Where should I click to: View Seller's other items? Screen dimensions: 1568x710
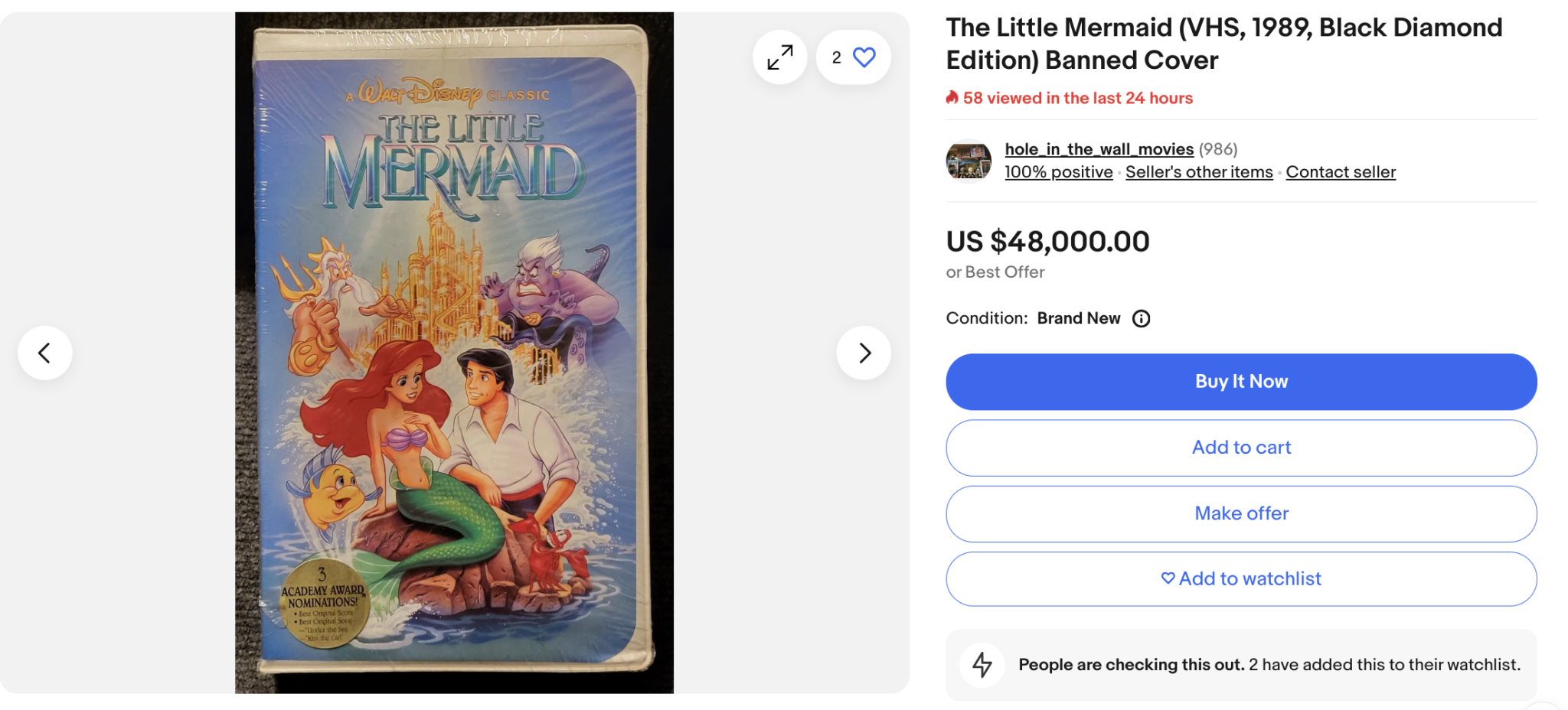pyautogui.click(x=1198, y=171)
